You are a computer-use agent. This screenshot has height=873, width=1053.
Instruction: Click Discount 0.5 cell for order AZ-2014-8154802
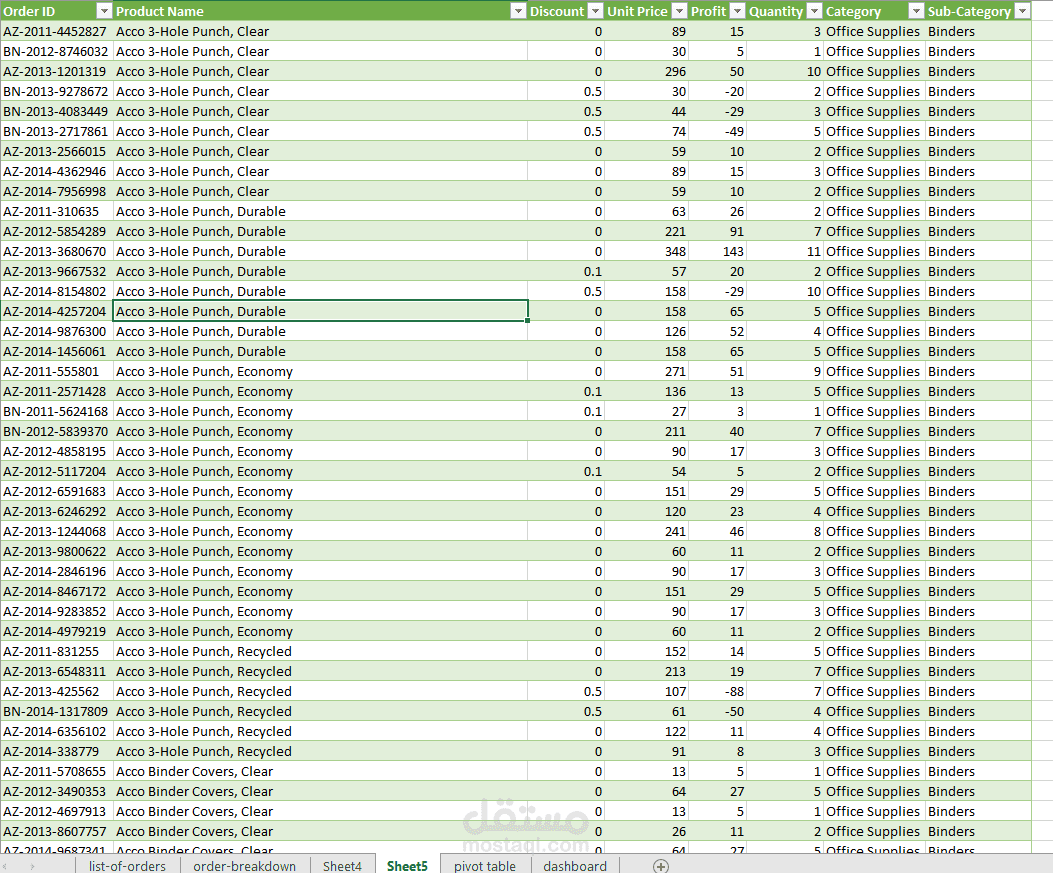point(565,291)
